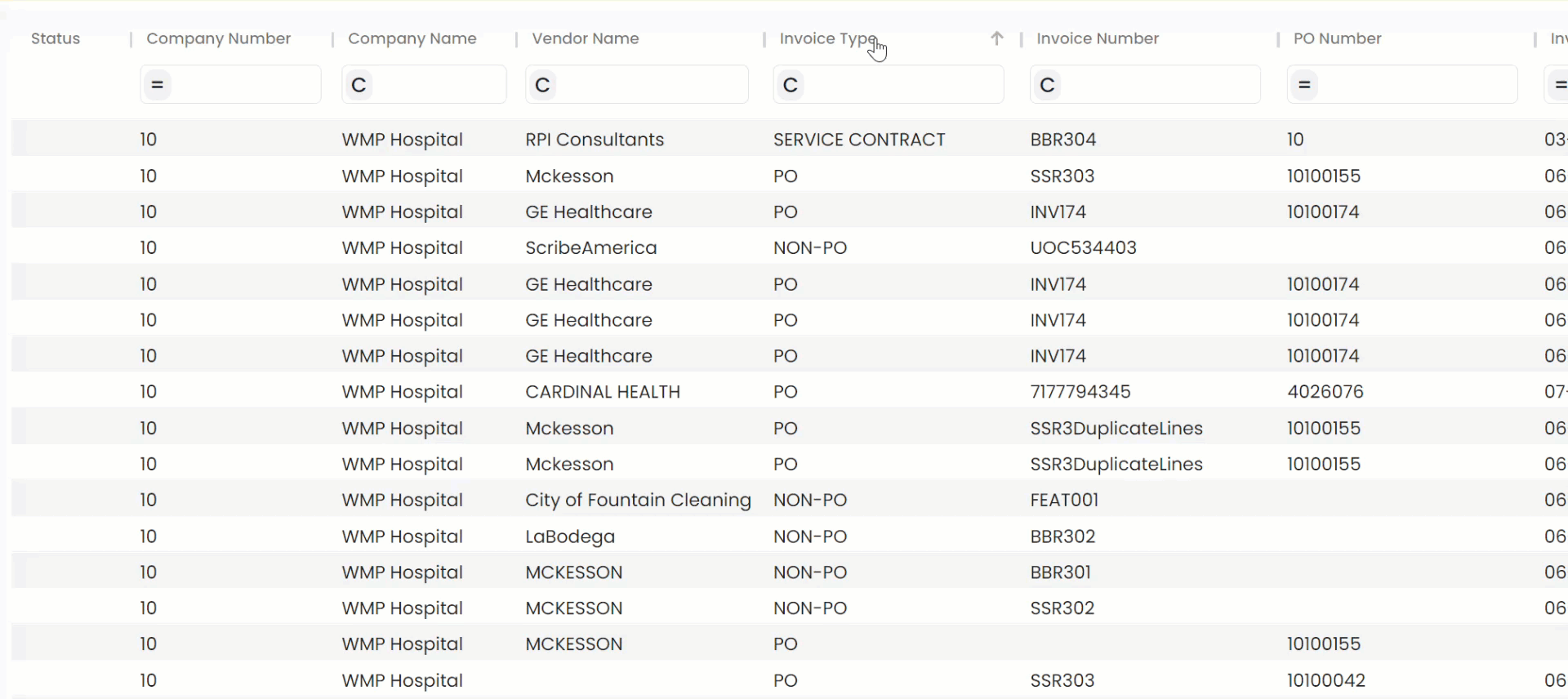1568x699 pixels.
Task: Select the RPI Consultants vendor cell
Action: tap(595, 140)
